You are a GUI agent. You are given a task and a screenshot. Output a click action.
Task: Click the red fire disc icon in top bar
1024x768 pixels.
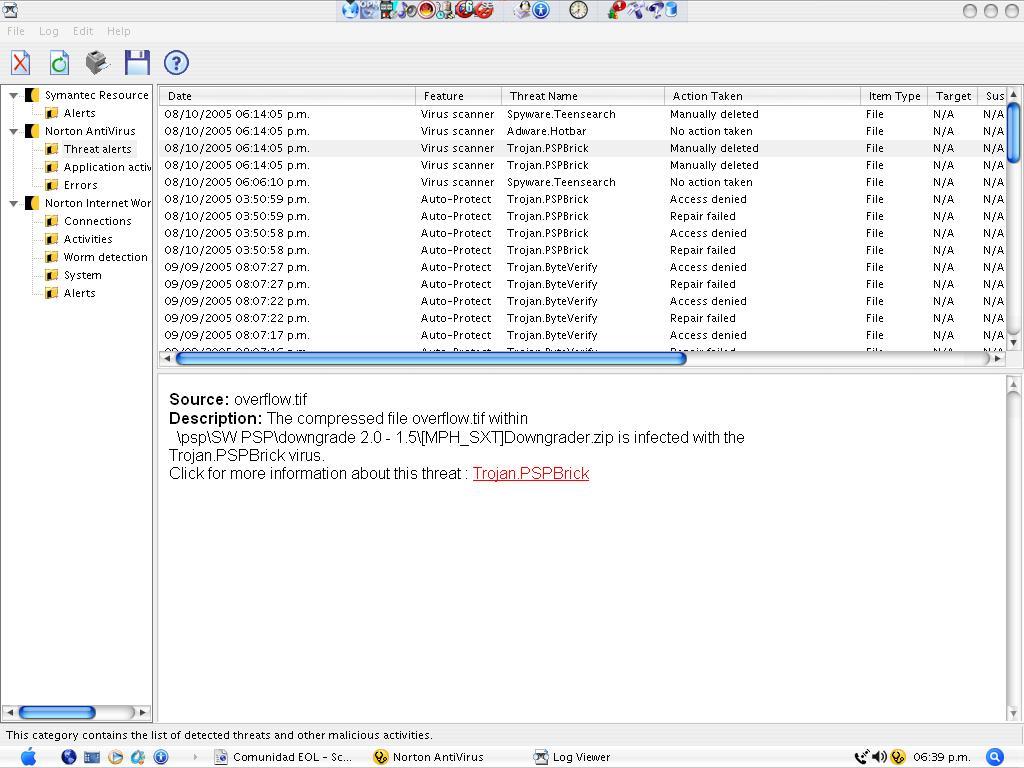click(426, 10)
